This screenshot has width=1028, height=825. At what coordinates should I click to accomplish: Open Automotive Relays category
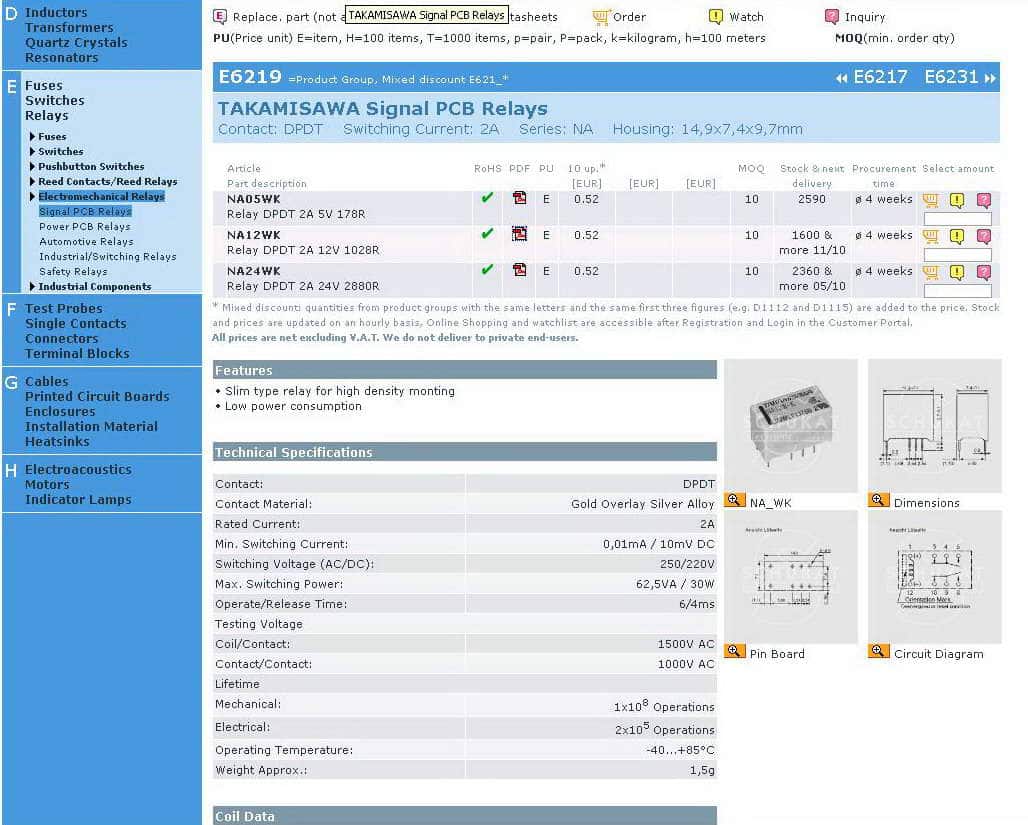click(86, 241)
